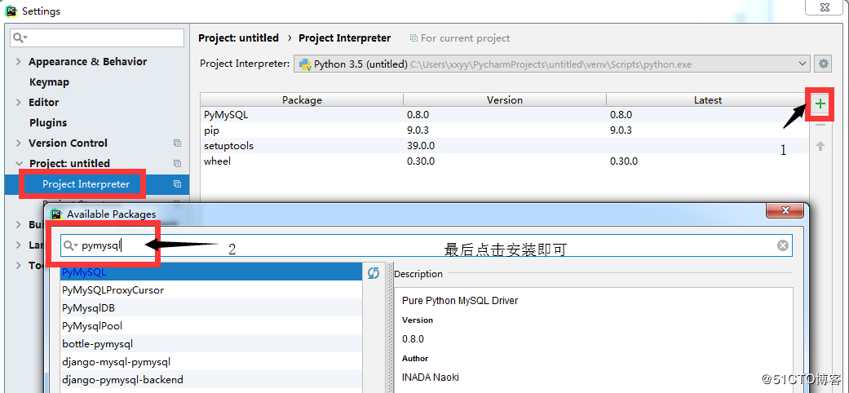This screenshot has width=849, height=393.
Task: Select django-pymysql-backend package
Action: [x=211, y=379]
